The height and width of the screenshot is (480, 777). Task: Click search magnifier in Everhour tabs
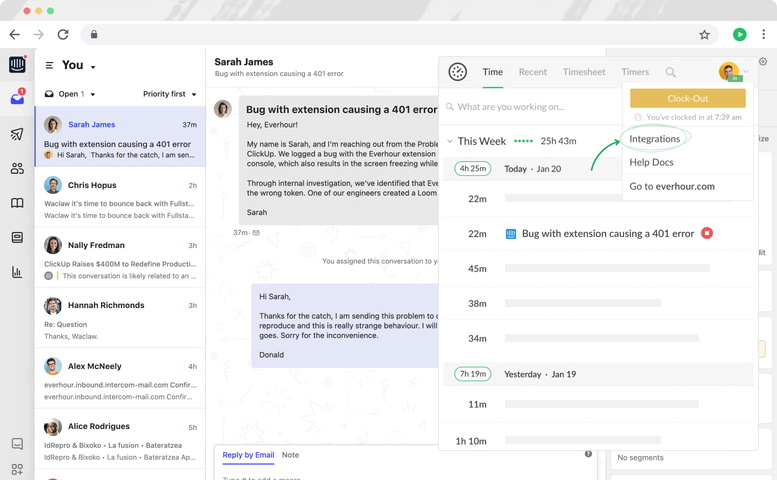pyautogui.click(x=670, y=72)
